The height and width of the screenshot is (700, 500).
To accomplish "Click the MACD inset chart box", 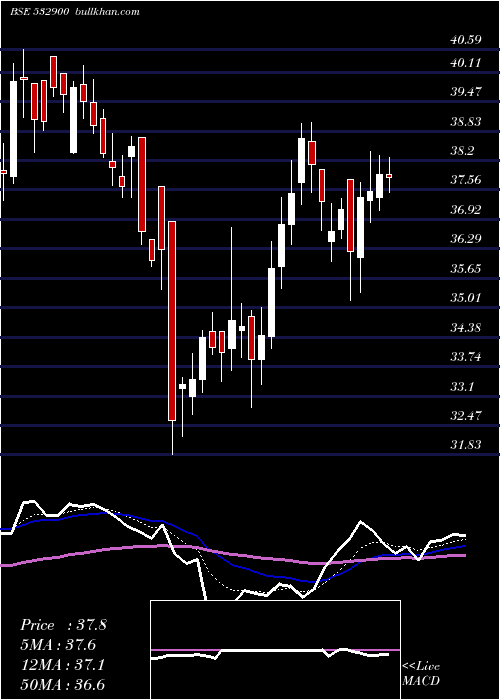I will coord(275,650).
